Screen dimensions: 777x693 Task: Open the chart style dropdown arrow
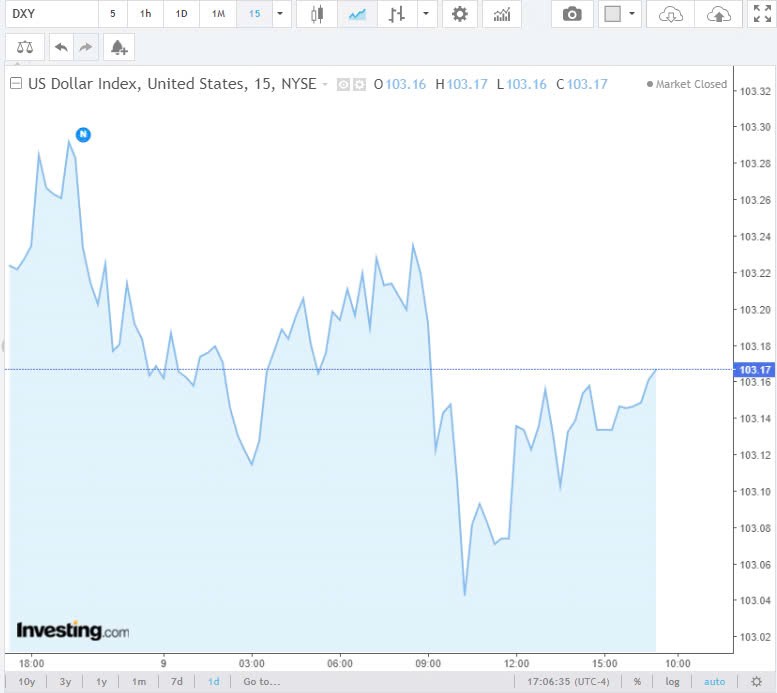[426, 13]
